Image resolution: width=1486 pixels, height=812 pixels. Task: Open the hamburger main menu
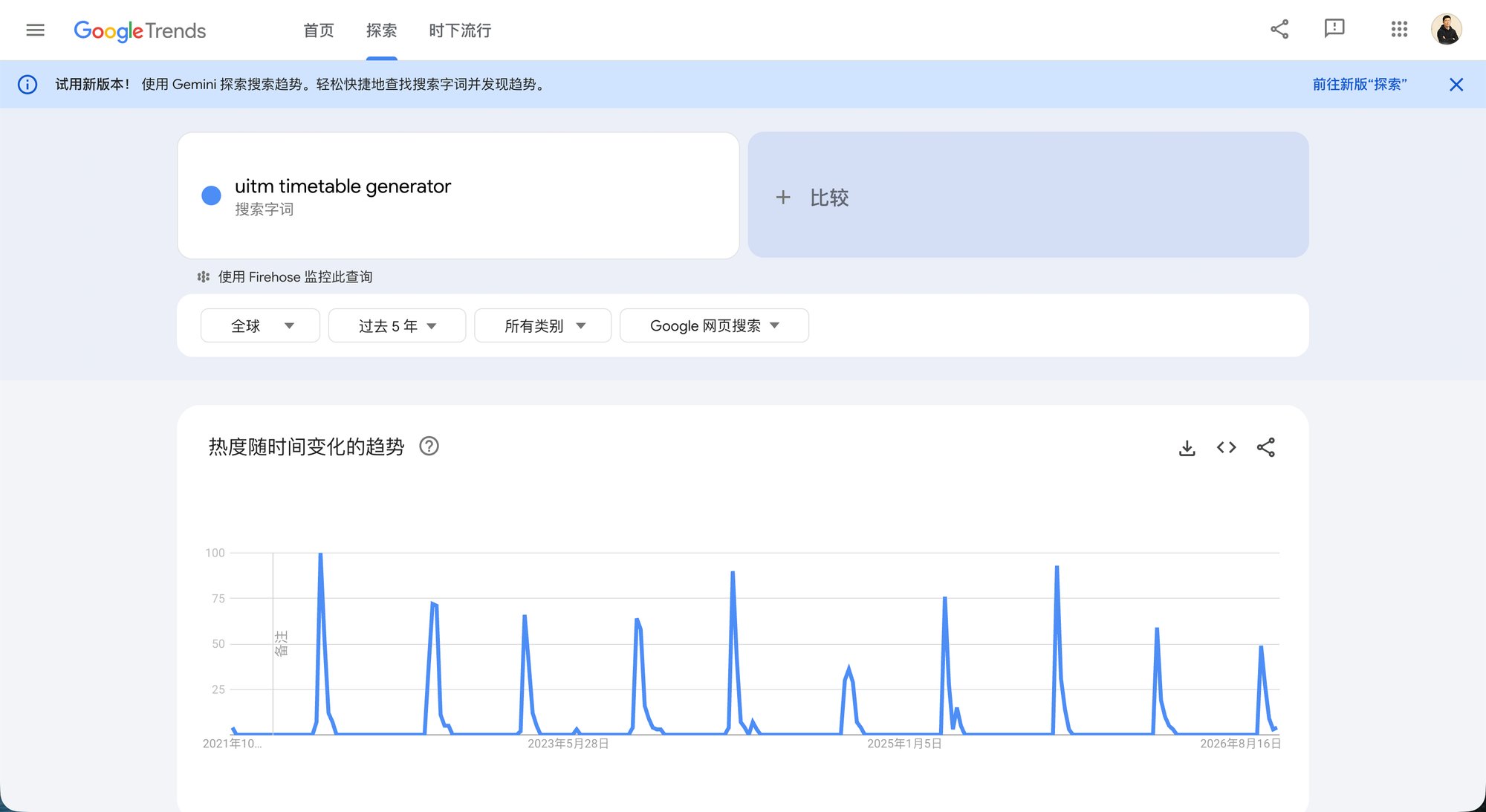point(35,30)
